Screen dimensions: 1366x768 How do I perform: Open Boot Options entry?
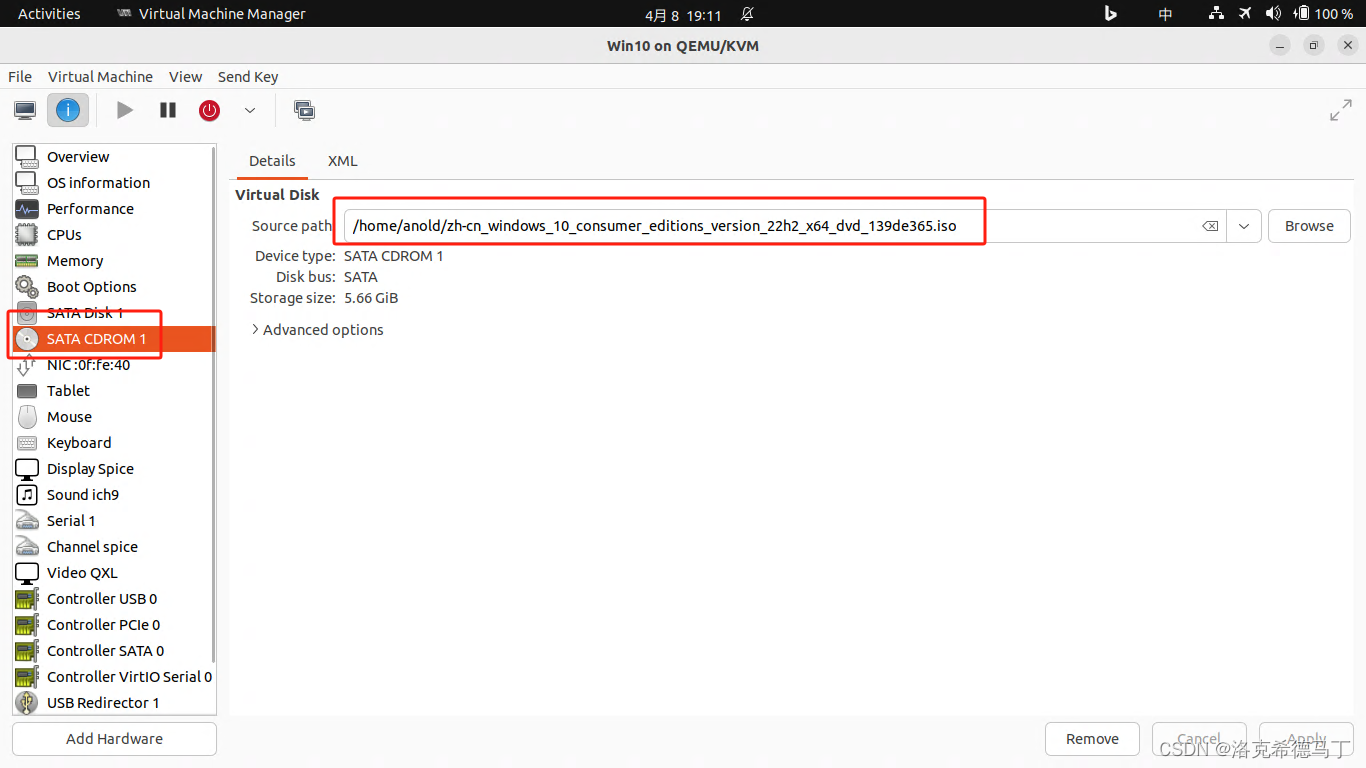pyautogui.click(x=113, y=287)
